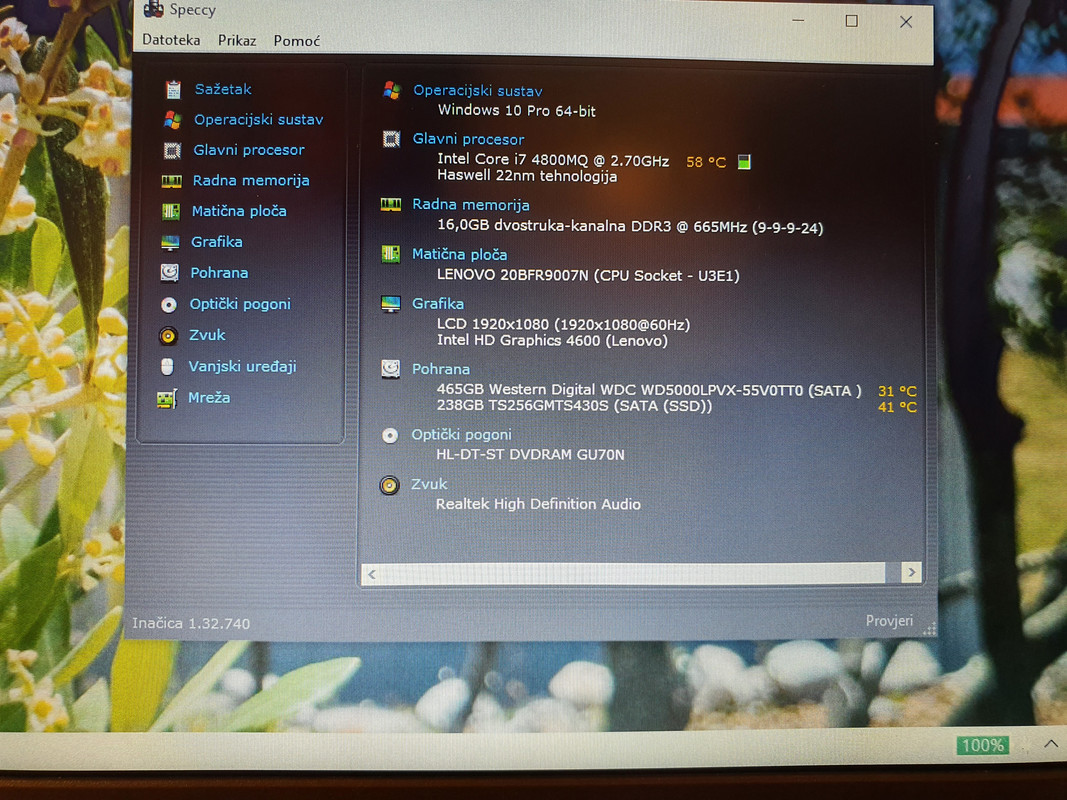Click the 31 °C Western Digital drive temperature
The height and width of the screenshot is (800, 1067).
click(897, 391)
